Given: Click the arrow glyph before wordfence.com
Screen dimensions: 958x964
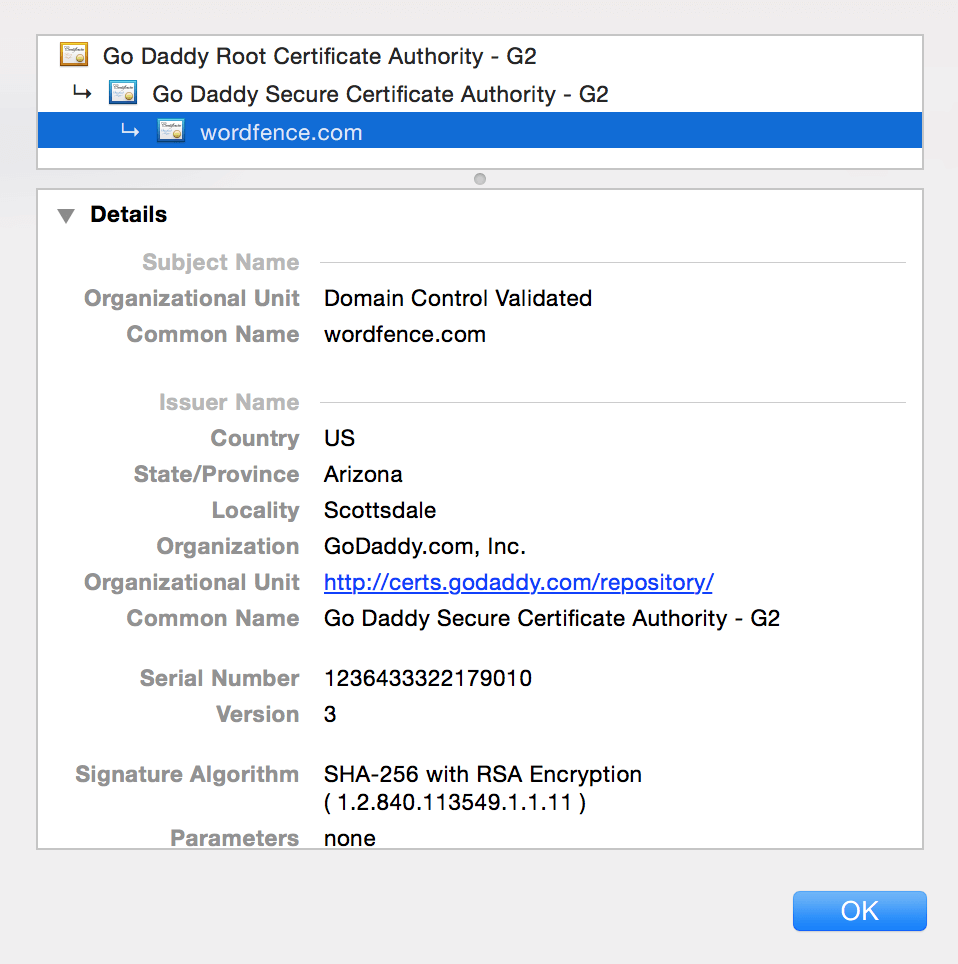Looking at the screenshot, I should (130, 130).
